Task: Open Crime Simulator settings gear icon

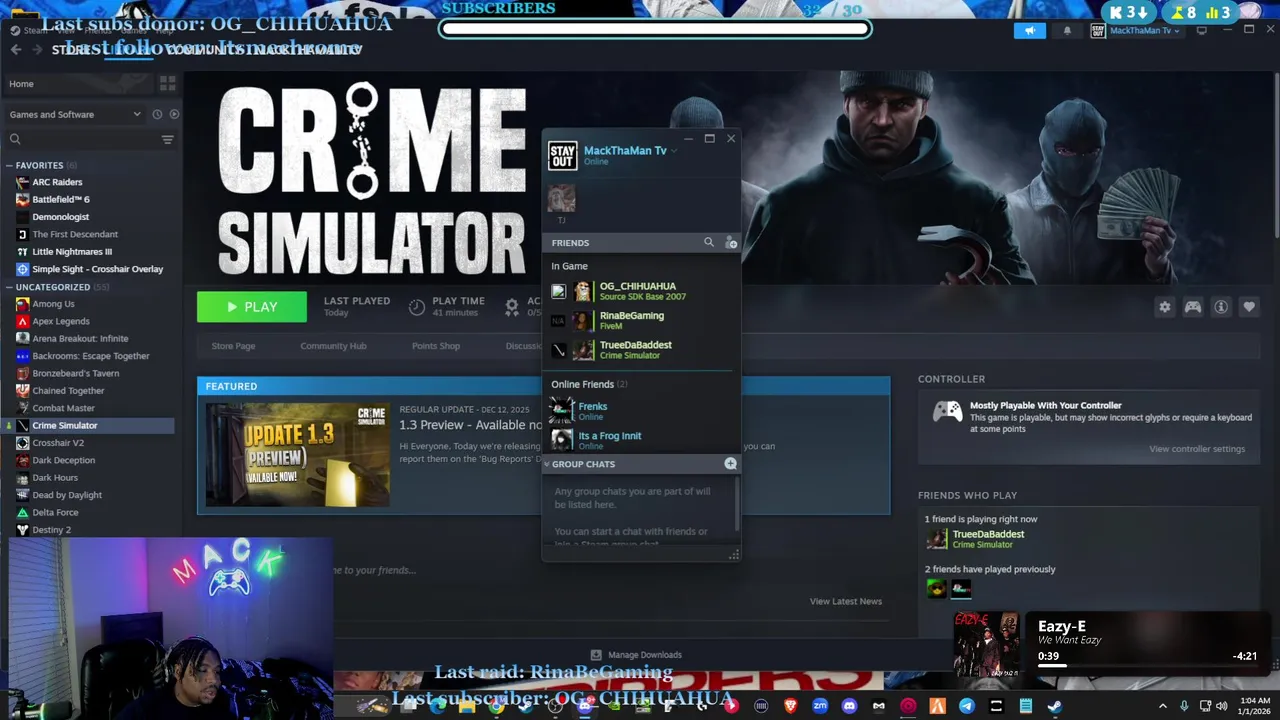Action: (x=1164, y=307)
